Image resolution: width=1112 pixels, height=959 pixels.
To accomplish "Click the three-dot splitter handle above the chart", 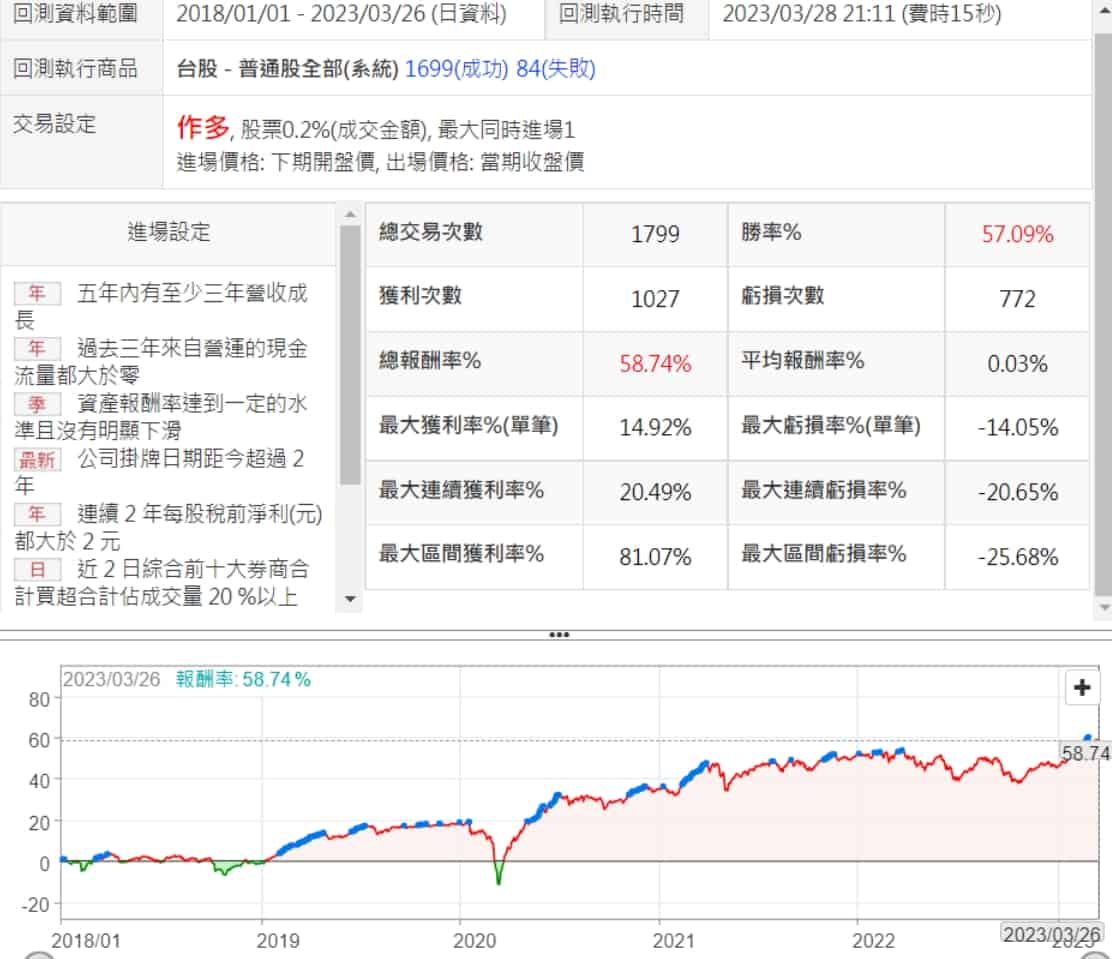I will coord(558,635).
